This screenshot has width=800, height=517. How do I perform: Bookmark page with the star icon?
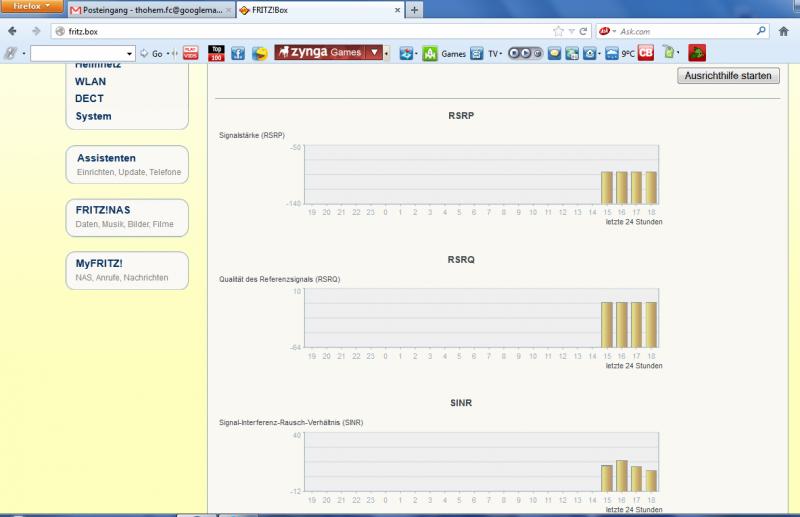coord(558,31)
